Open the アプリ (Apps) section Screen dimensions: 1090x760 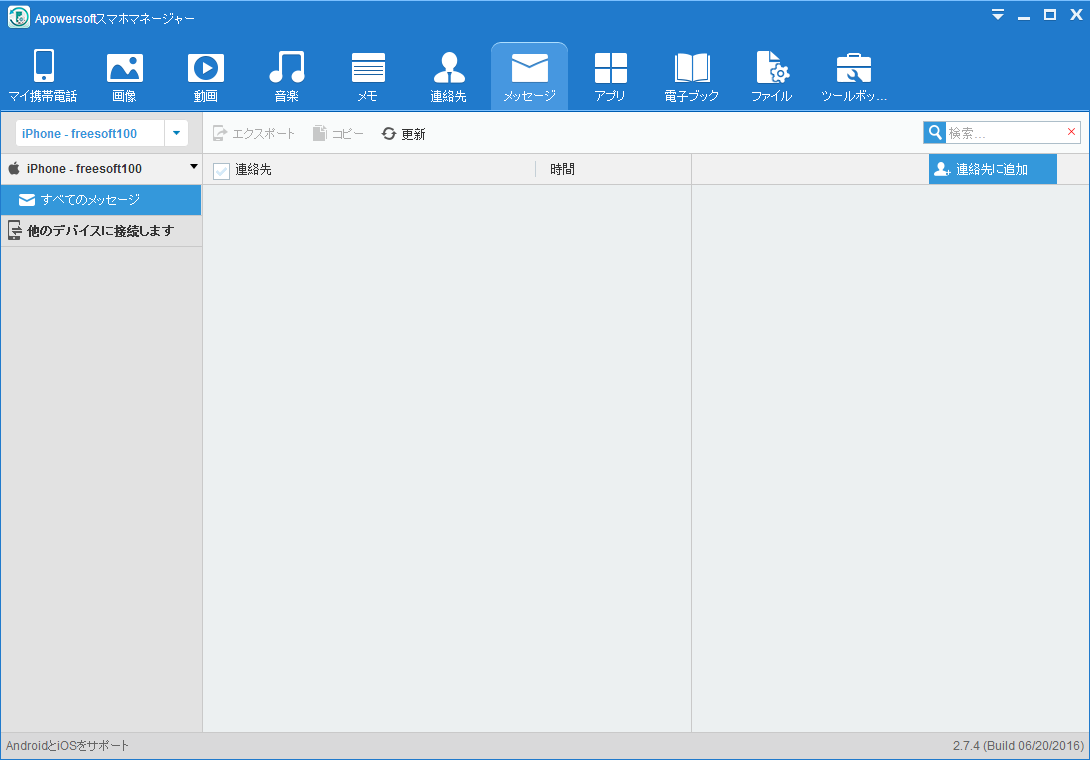point(610,75)
